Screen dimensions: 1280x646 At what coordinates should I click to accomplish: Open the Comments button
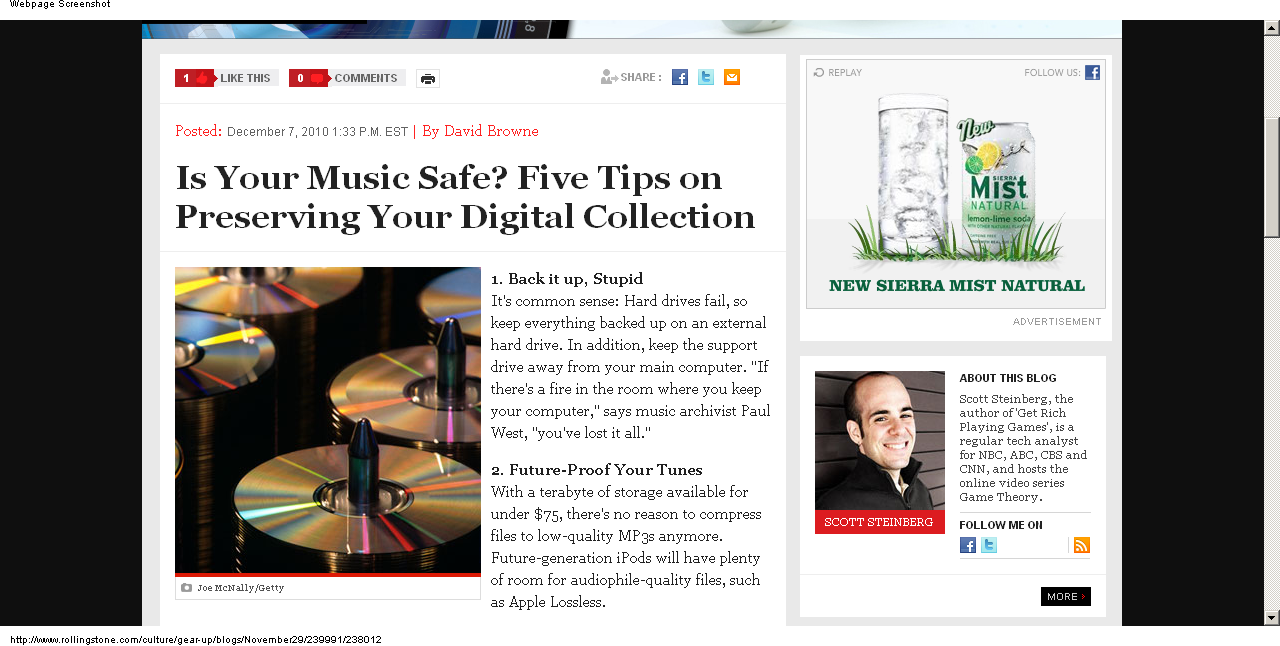click(347, 78)
